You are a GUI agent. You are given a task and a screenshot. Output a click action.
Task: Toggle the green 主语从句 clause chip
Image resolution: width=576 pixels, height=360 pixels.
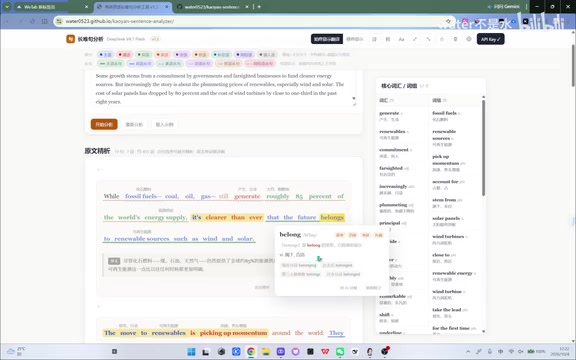[x=111, y=64]
